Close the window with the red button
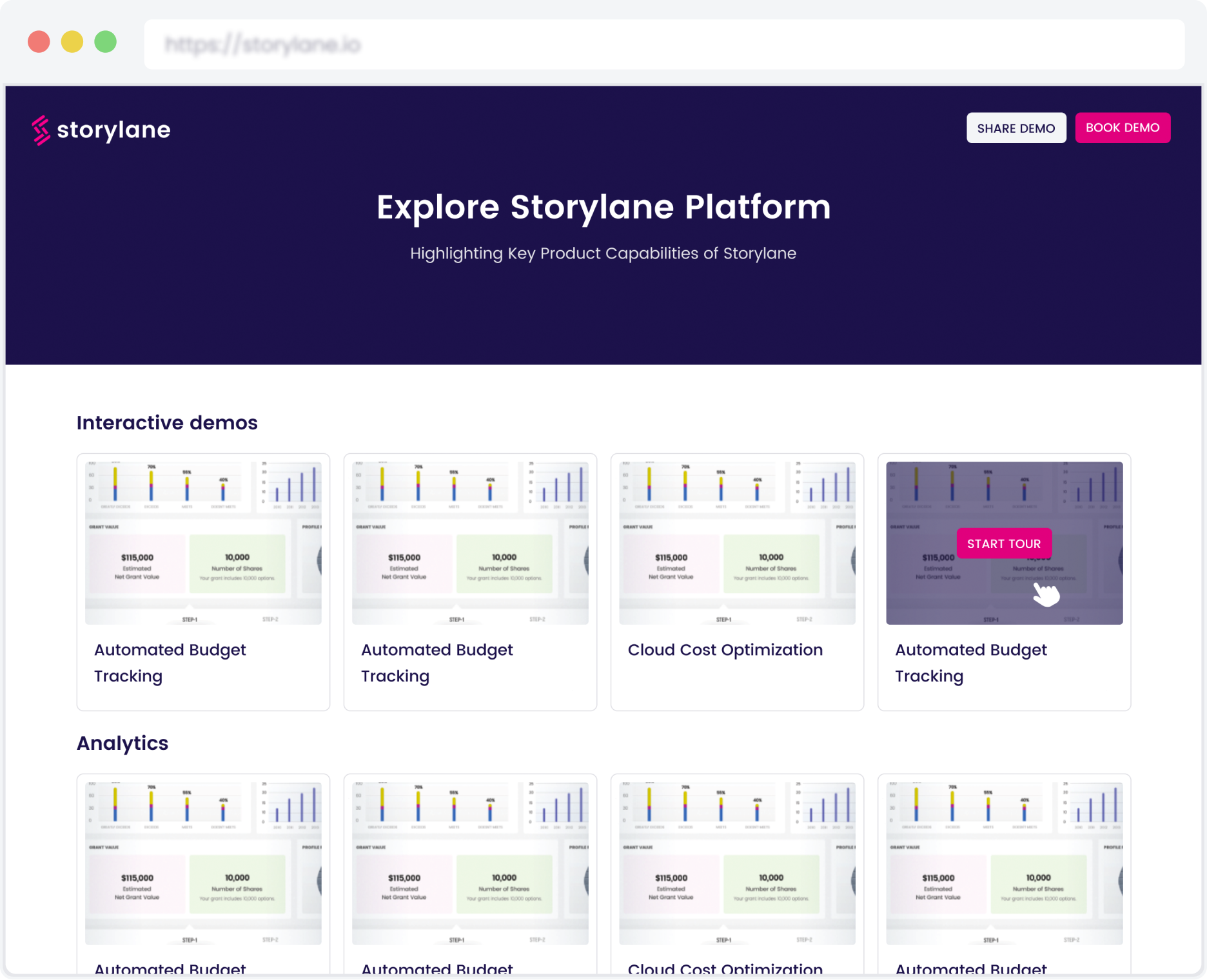The height and width of the screenshot is (980, 1207). (39, 42)
